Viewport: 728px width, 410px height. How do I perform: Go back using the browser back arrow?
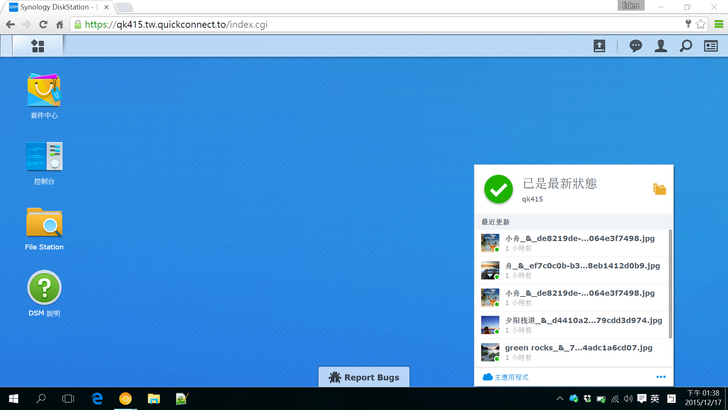pos(10,25)
